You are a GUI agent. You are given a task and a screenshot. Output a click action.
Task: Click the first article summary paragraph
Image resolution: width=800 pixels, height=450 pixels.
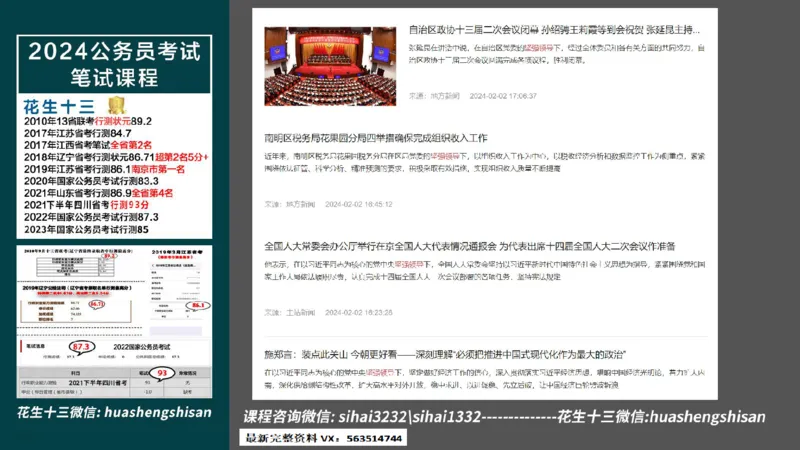click(x=557, y=54)
